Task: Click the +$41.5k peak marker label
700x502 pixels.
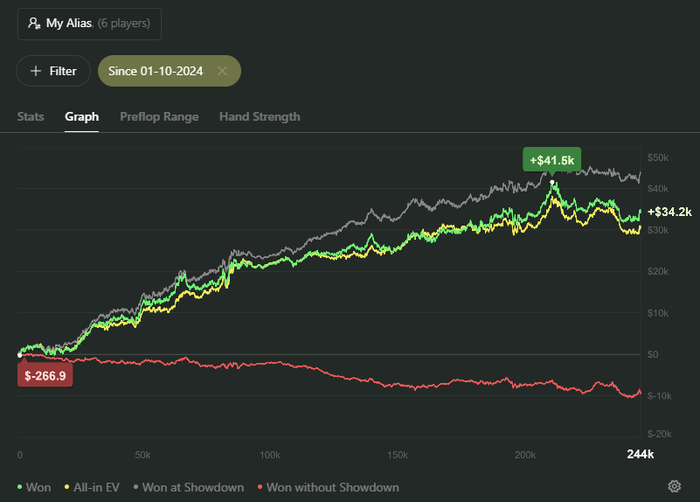Action: 552,160
